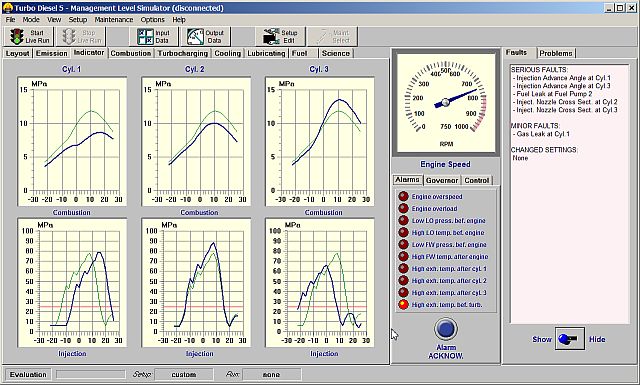Screen dimensions: 640x385
Task: Open the Input Data toolbar button
Action: pos(153,37)
